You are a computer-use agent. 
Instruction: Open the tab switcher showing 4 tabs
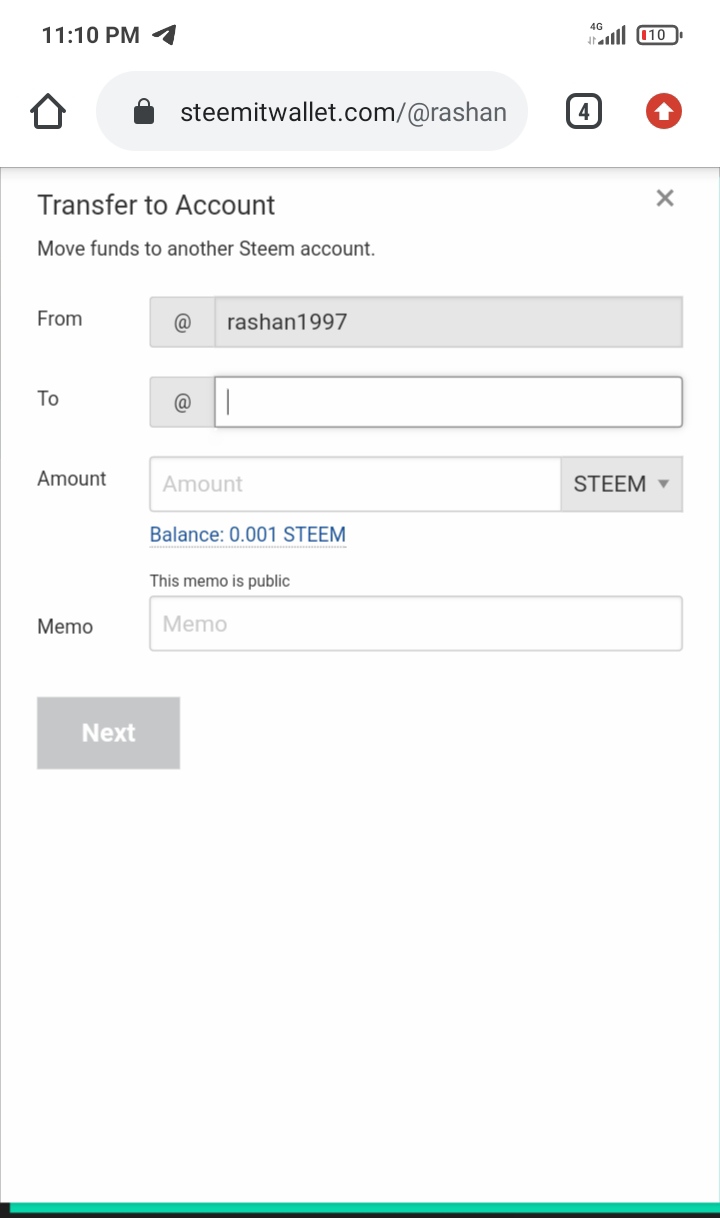tap(583, 112)
